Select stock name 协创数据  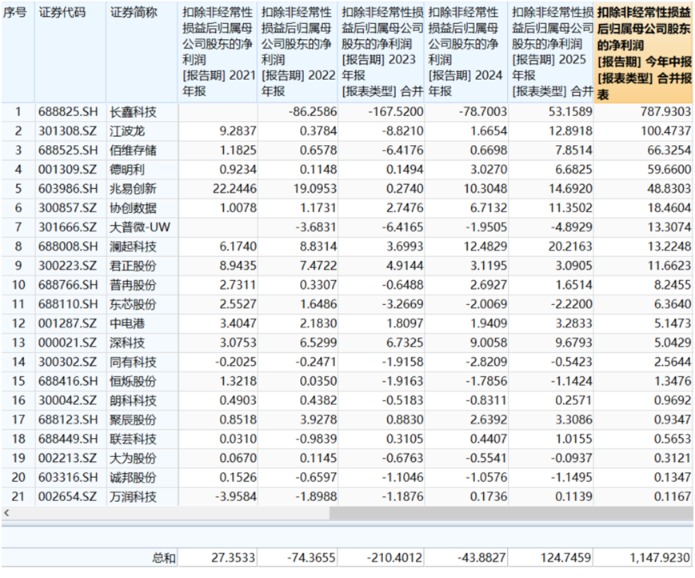click(x=133, y=208)
